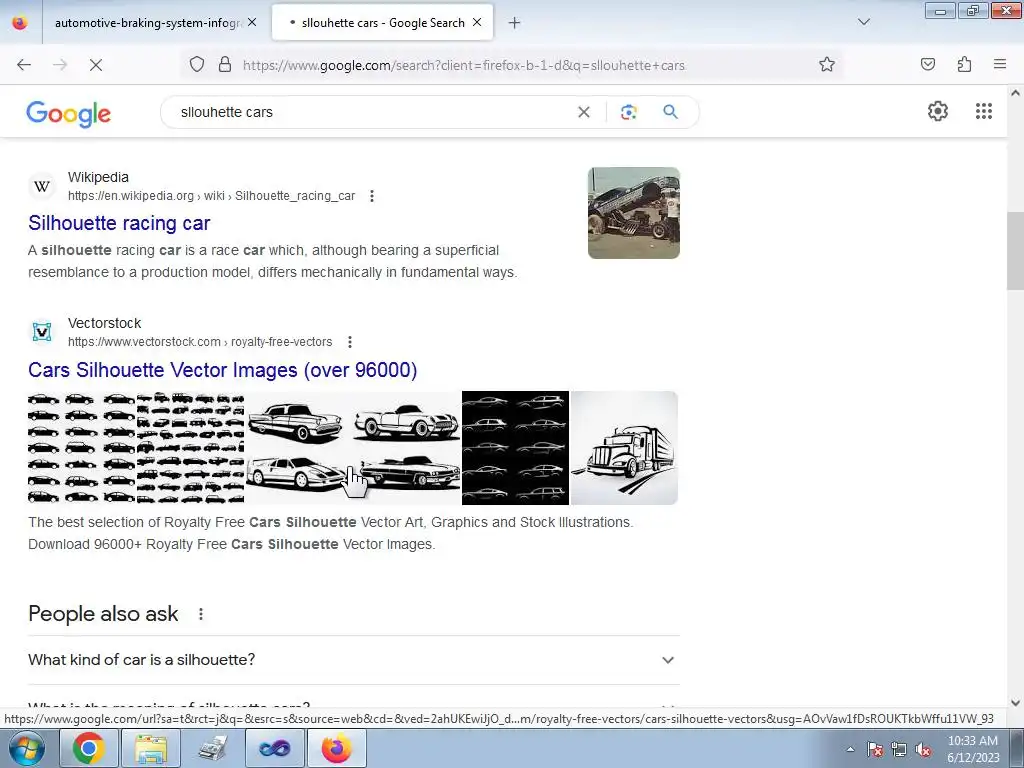Expand 'What kind of car is a silhouette?'
The height and width of the screenshot is (768, 1024).
[x=354, y=660]
